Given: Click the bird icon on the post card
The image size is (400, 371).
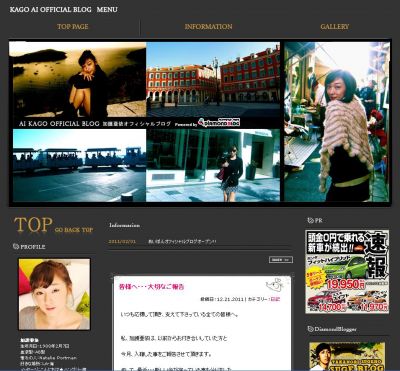Looking at the screenshot, I should pos(274,285).
